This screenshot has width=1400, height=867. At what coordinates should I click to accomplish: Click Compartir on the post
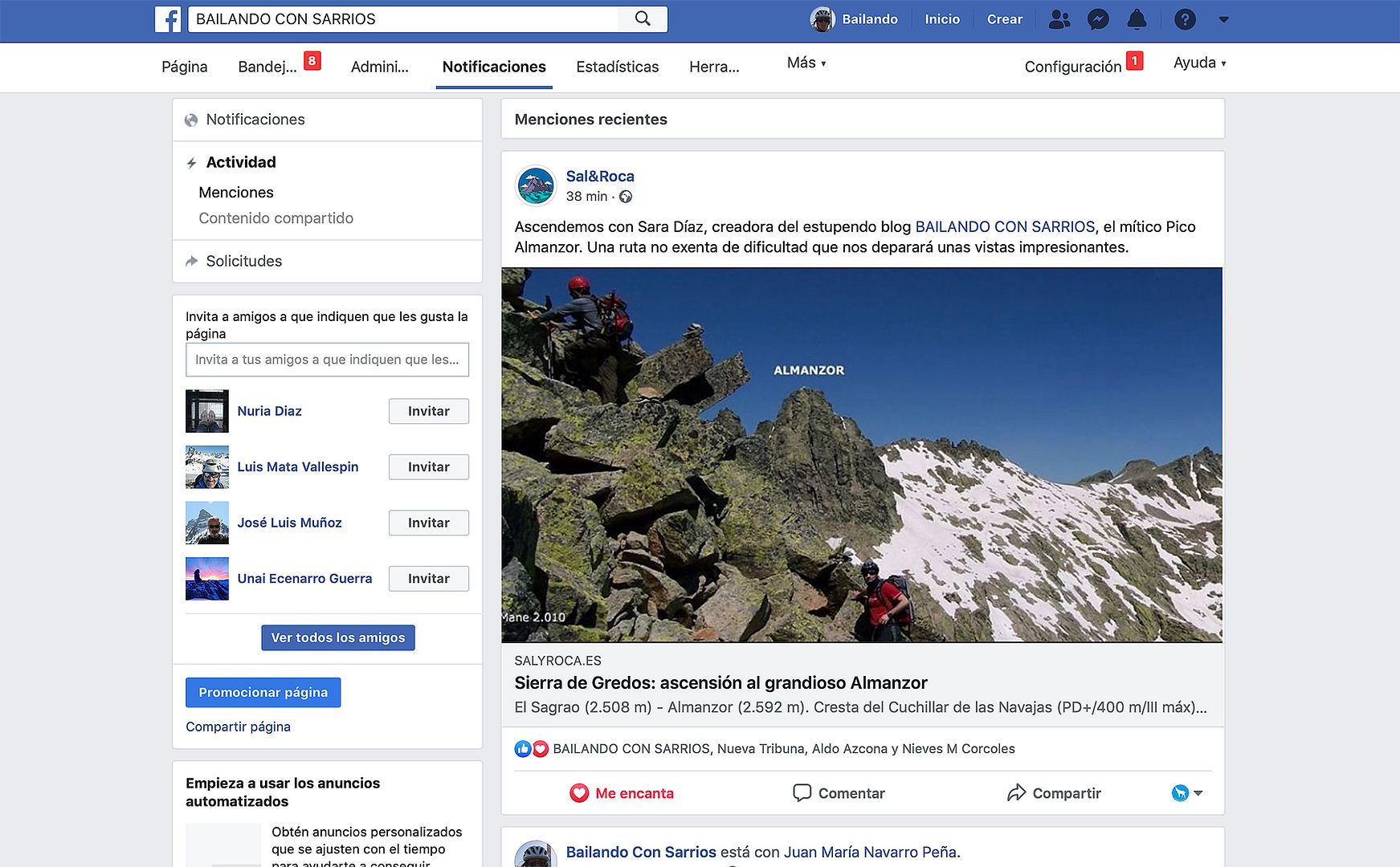(x=1054, y=793)
